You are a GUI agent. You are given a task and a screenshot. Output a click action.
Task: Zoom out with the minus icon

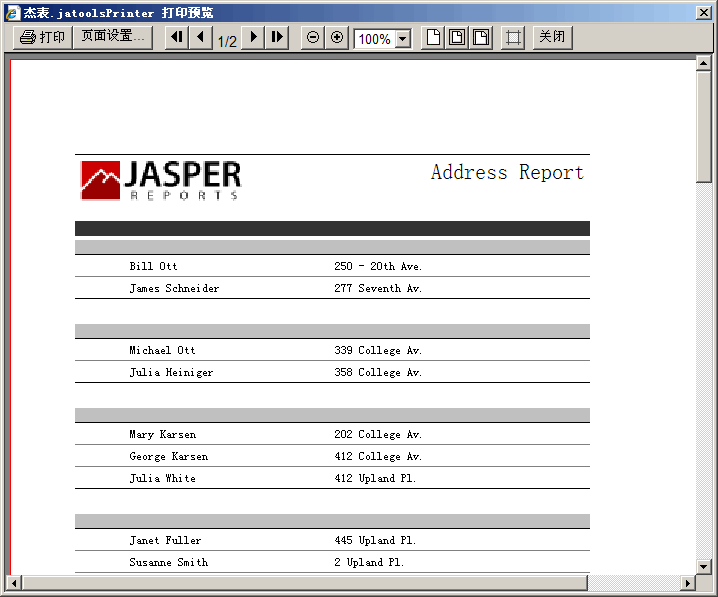coord(313,37)
